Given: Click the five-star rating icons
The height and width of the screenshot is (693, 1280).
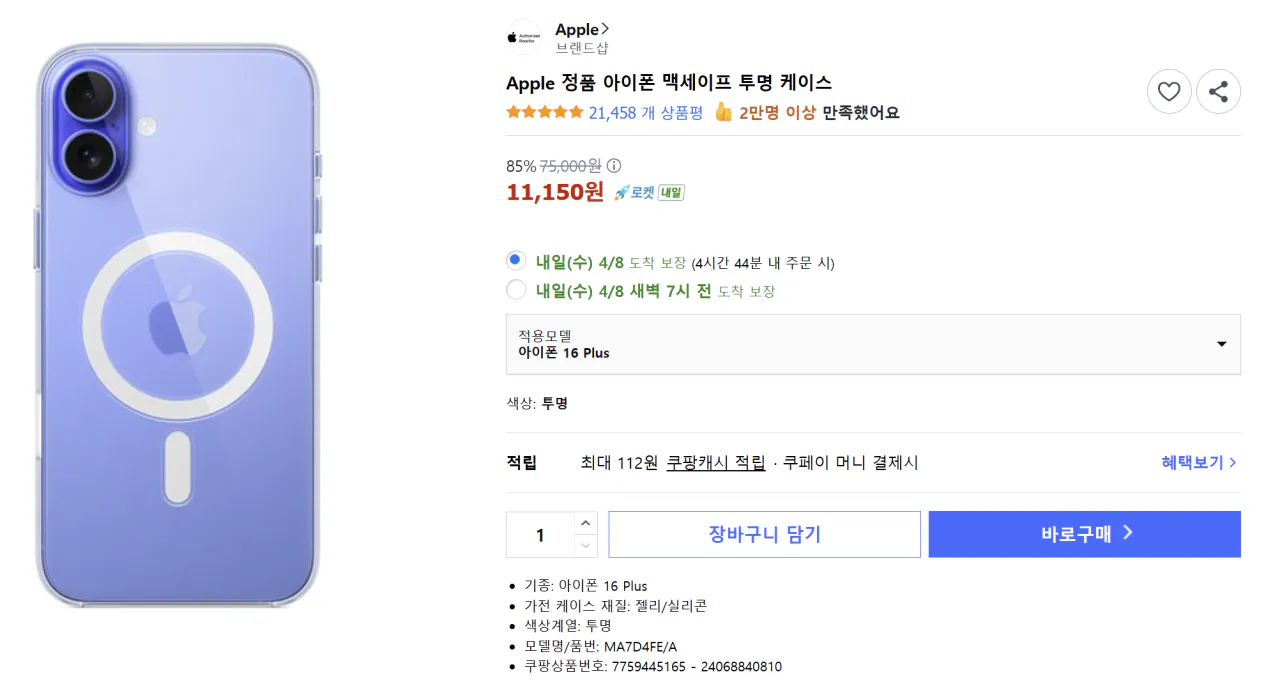Looking at the screenshot, I should pos(544,113).
